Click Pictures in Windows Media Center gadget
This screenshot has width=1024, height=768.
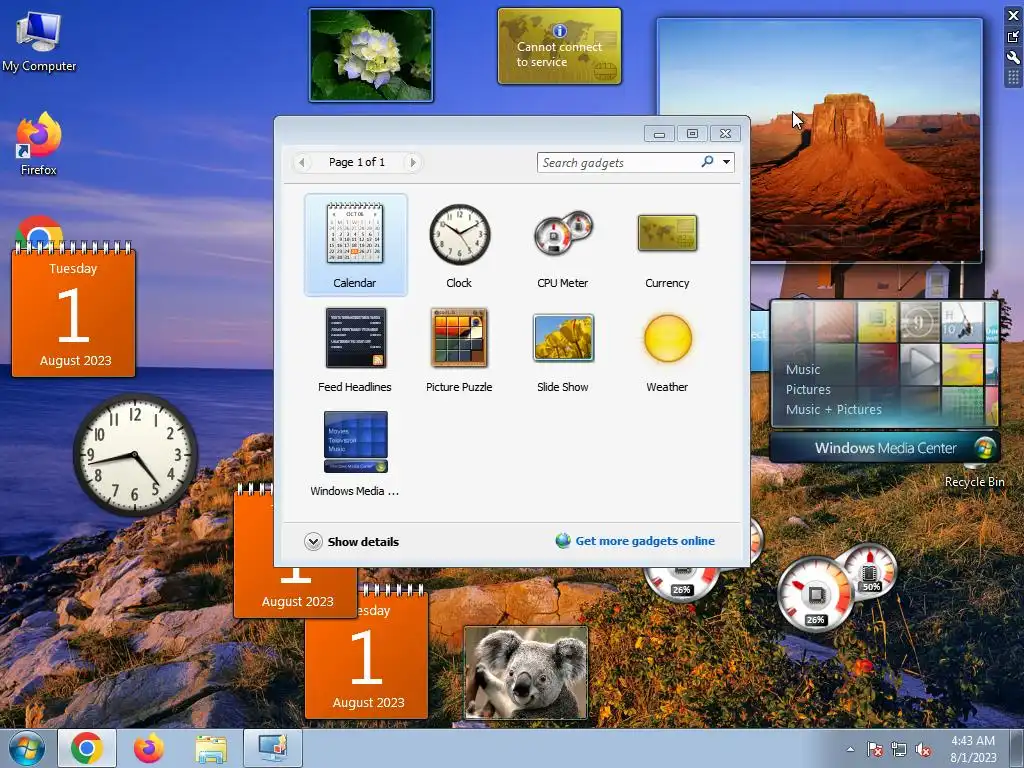pos(808,389)
